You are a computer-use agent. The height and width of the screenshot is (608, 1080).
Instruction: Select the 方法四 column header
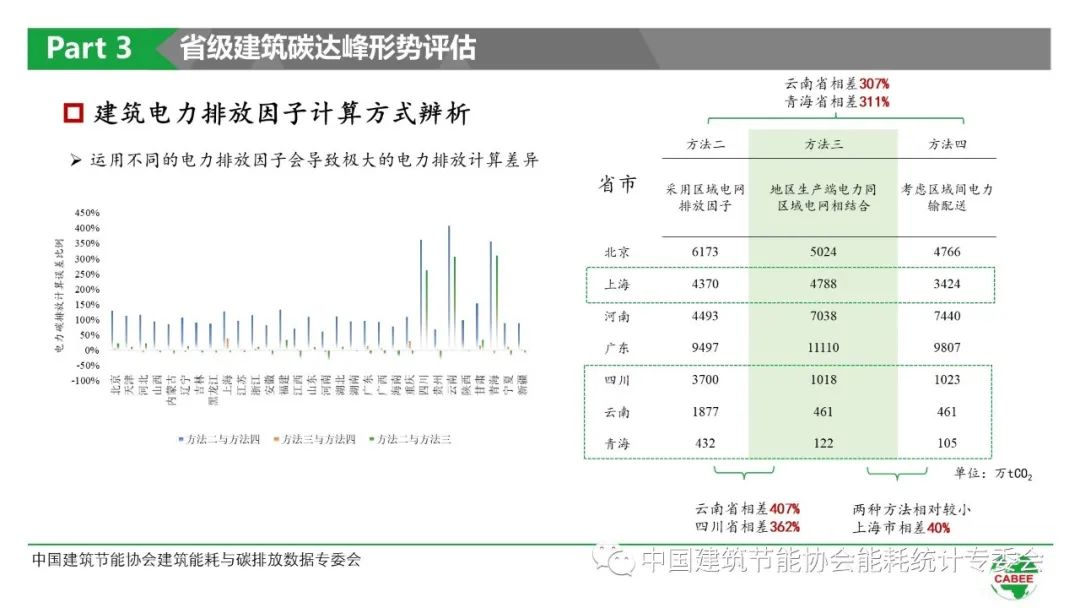(x=946, y=144)
